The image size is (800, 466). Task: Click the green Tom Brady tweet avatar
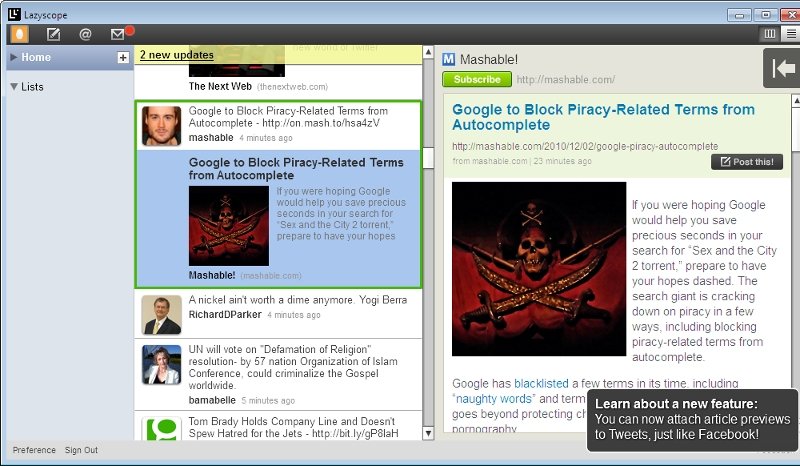161,429
